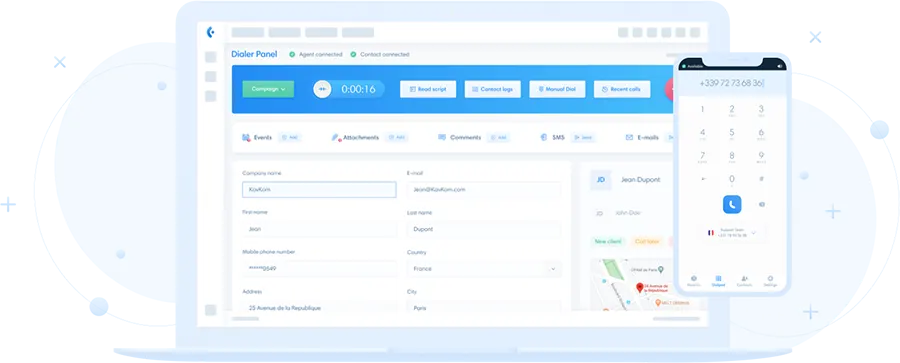Click the SMS icon
The image size is (900, 363).
click(544, 138)
